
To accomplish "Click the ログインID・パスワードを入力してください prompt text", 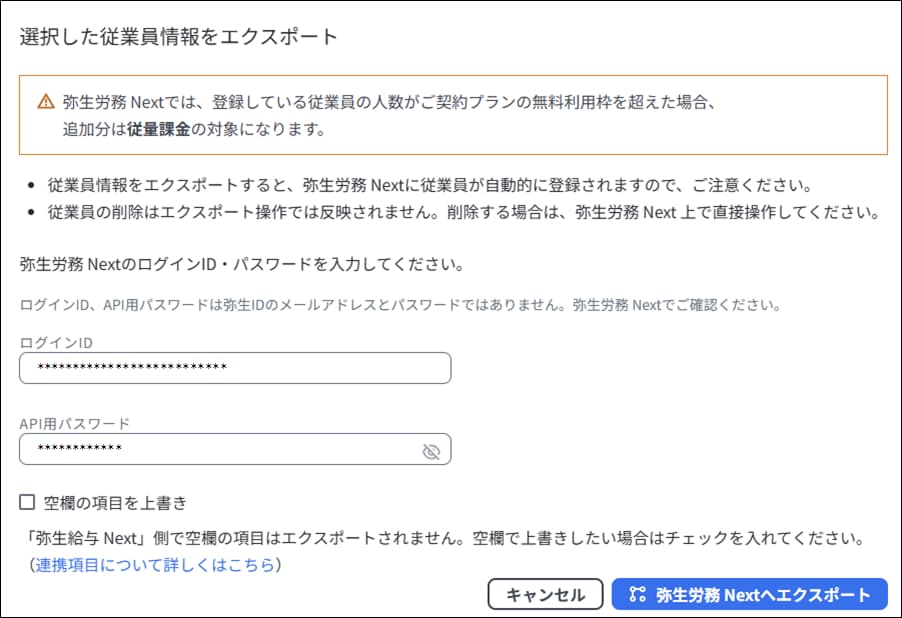I will click(x=244, y=266).
